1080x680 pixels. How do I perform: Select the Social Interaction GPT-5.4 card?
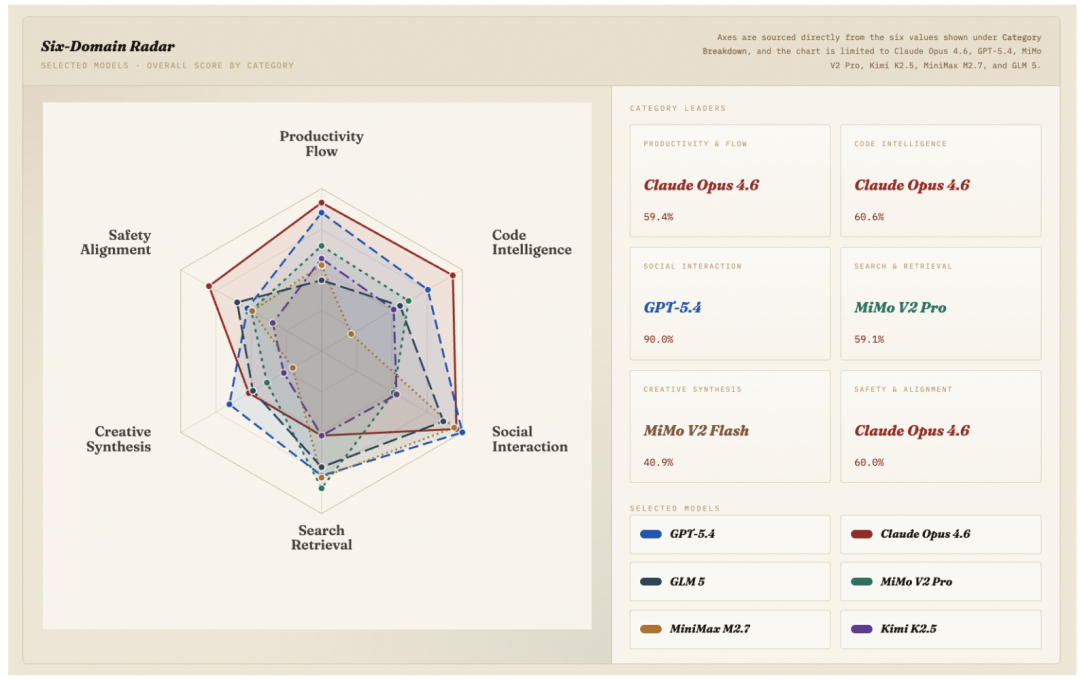[x=729, y=304]
